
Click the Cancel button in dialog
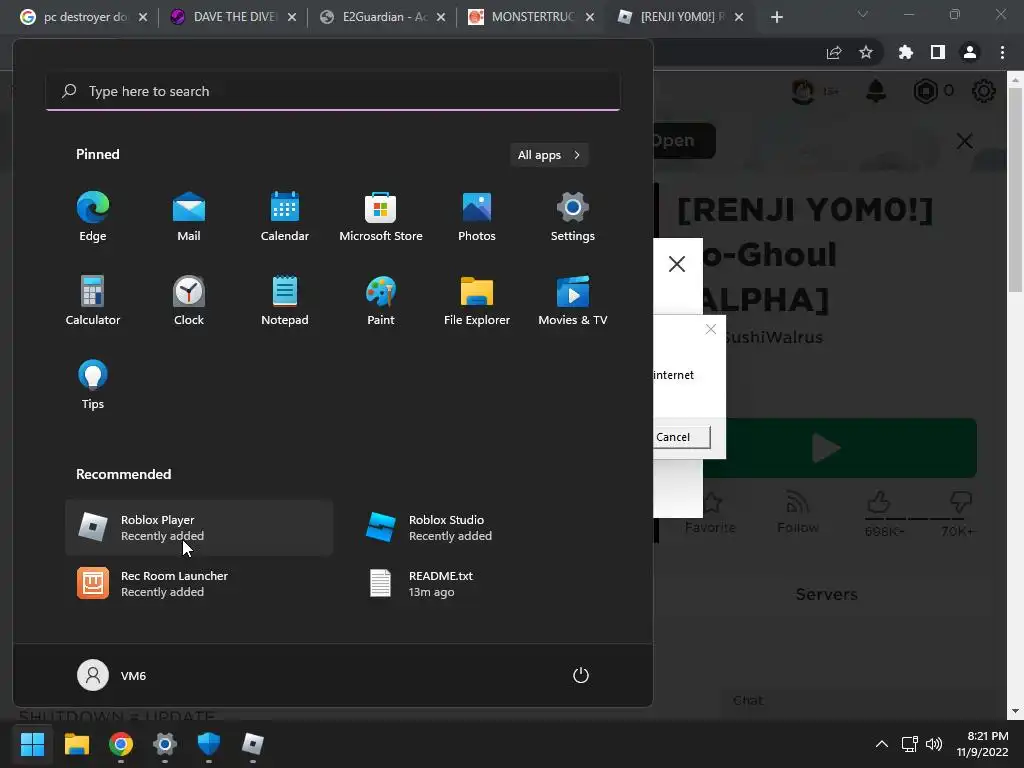680,437
